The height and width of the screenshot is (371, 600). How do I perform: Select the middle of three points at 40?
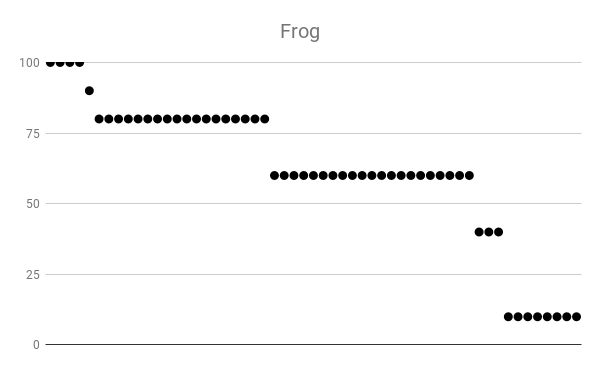[489, 232]
